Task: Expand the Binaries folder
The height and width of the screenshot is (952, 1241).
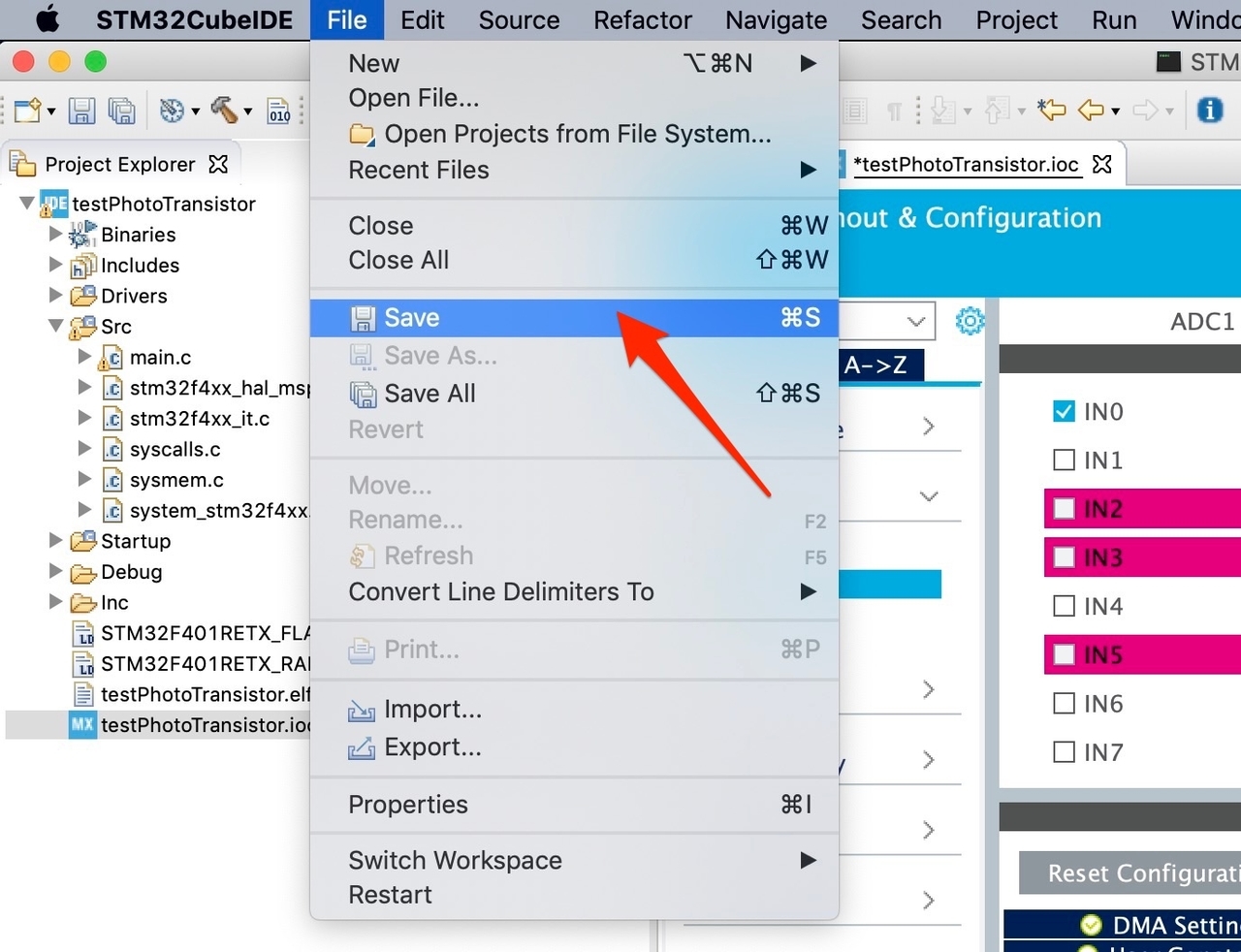Action: pyautogui.click(x=55, y=234)
